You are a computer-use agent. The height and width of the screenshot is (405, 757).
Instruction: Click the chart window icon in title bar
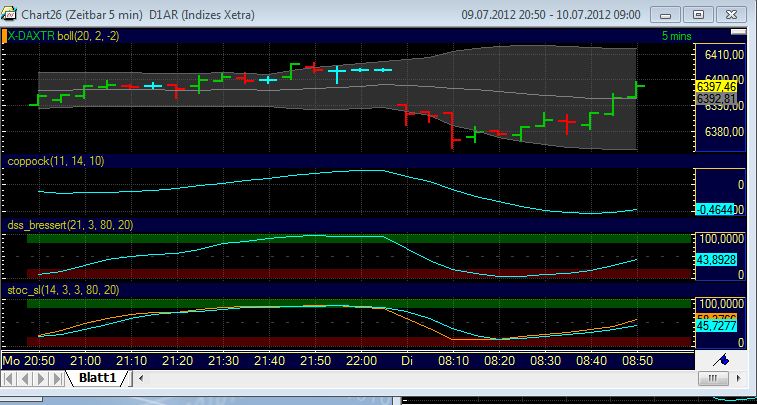click(x=8, y=14)
